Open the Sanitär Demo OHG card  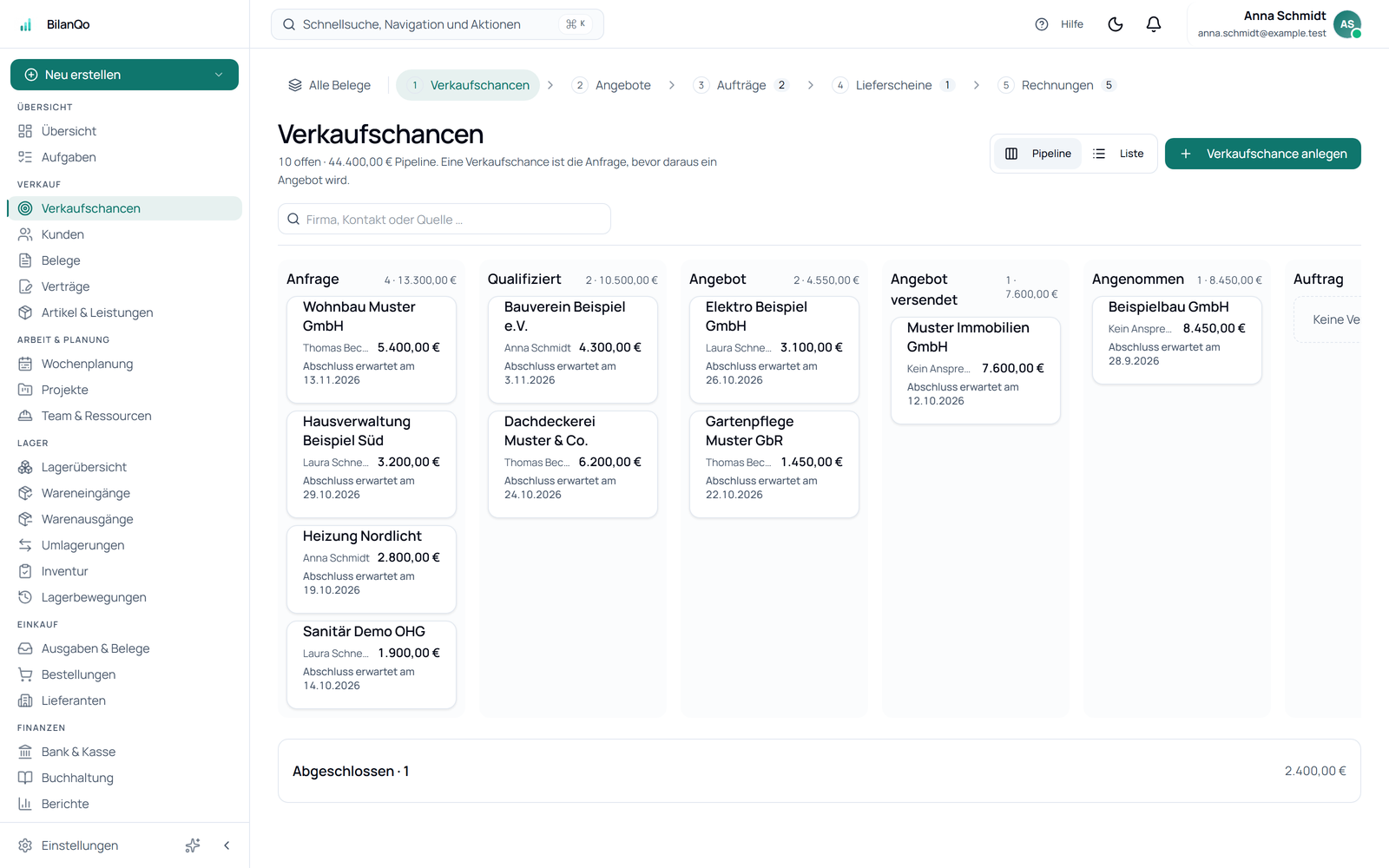tap(372, 665)
